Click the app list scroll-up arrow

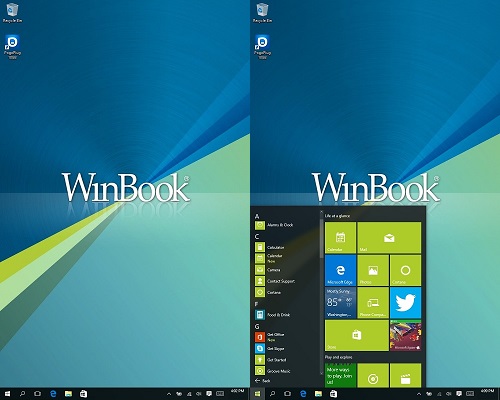pos(321,211)
